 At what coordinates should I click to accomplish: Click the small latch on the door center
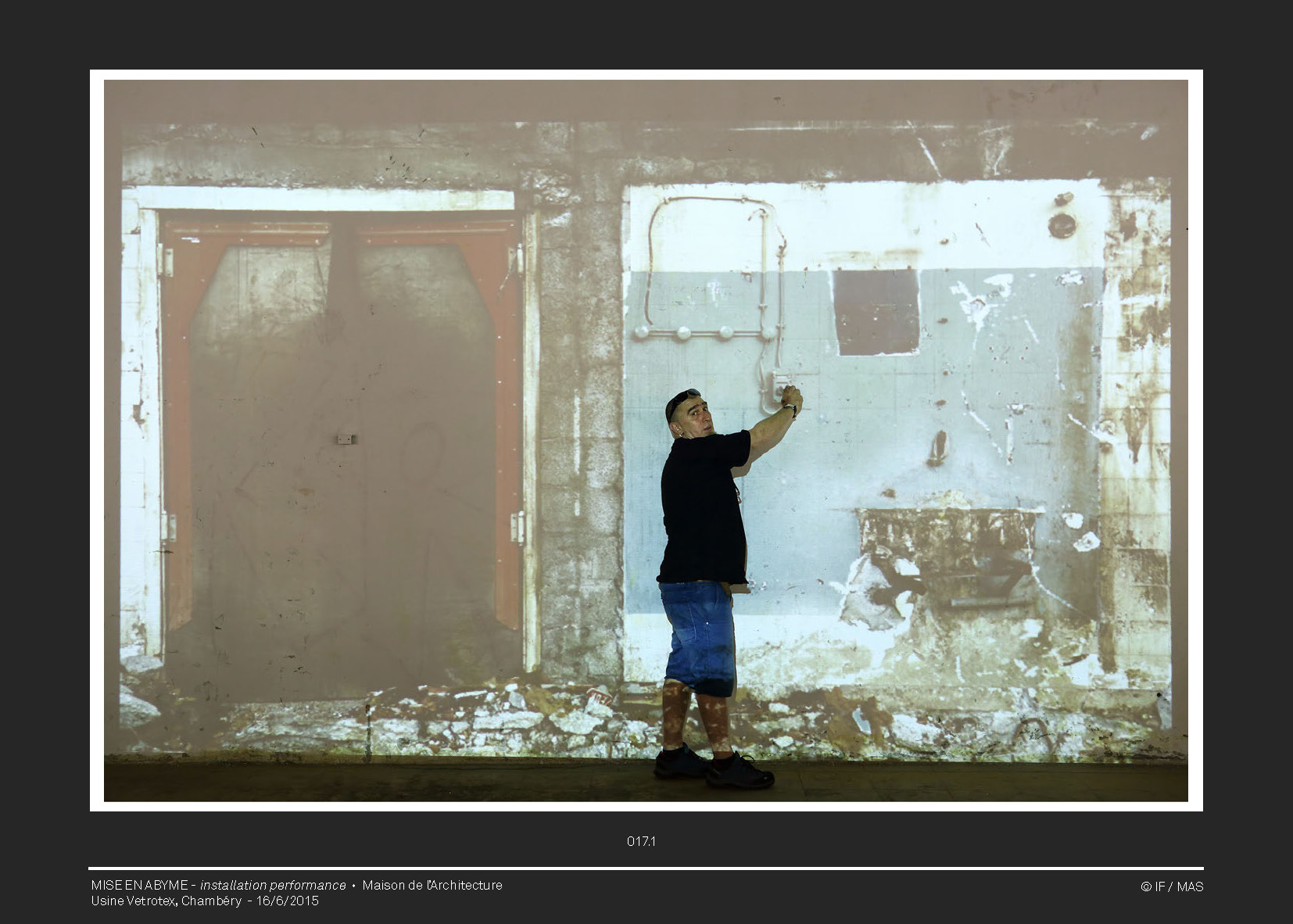pyautogui.click(x=345, y=439)
